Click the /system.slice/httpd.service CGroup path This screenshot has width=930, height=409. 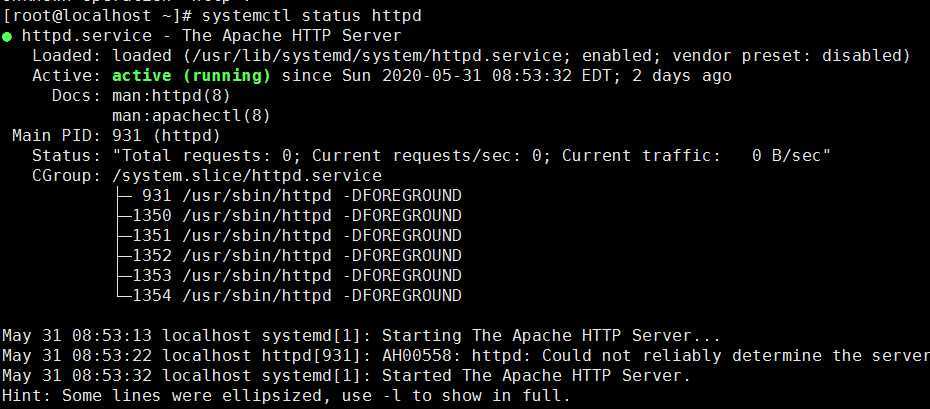(247, 176)
